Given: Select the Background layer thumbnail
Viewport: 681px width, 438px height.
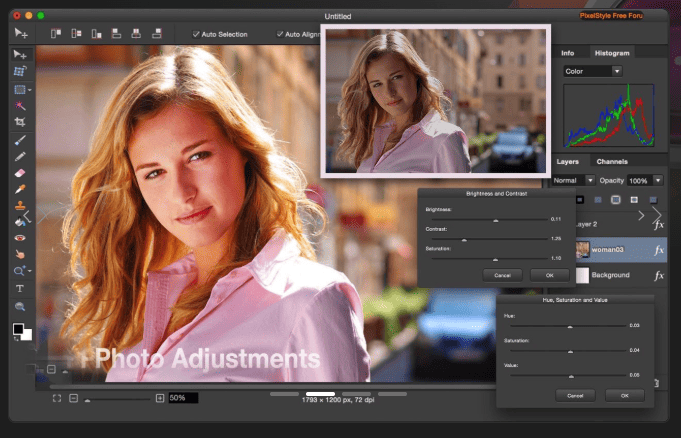Looking at the screenshot, I should pos(582,275).
